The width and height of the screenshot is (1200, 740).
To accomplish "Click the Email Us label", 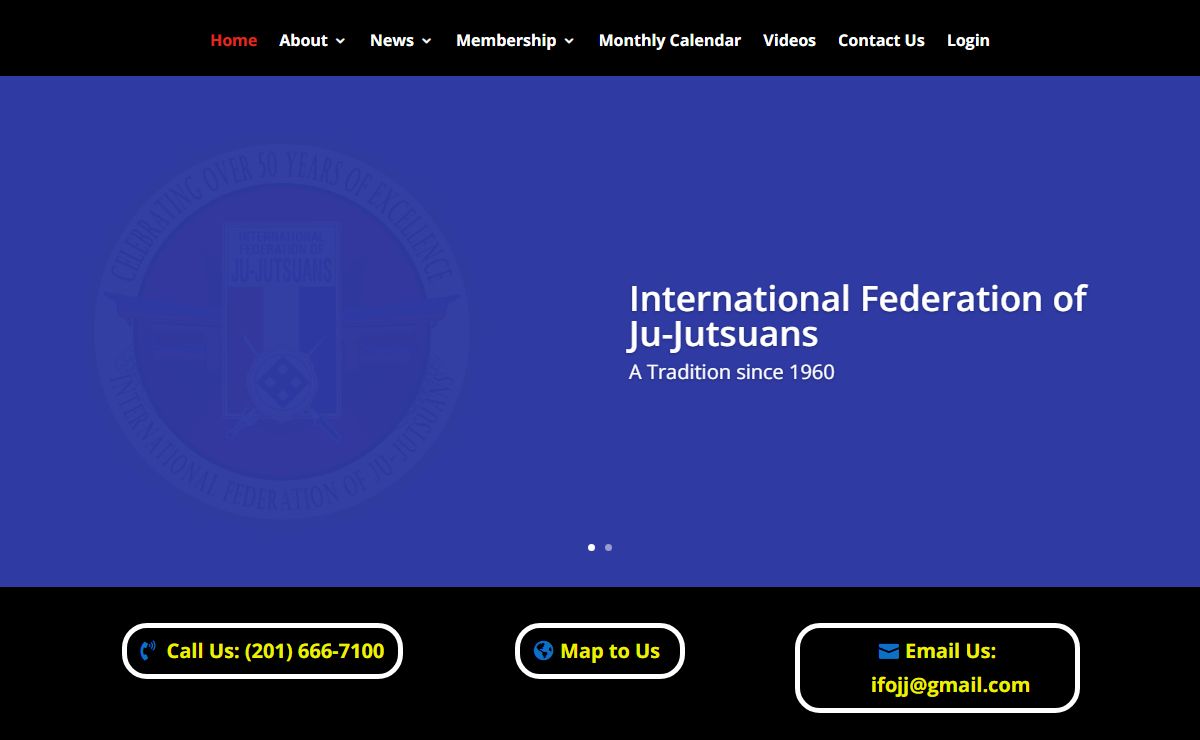I will [x=950, y=651].
